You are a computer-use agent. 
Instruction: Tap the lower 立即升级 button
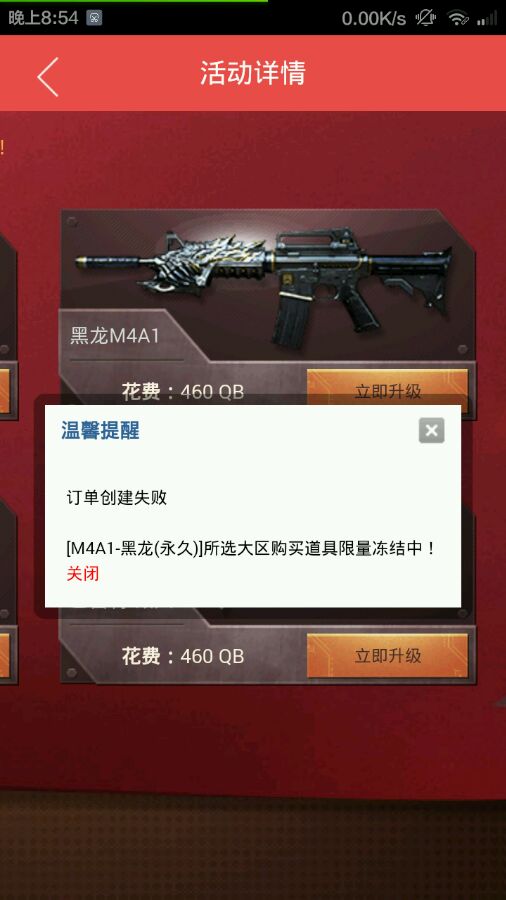pos(388,655)
